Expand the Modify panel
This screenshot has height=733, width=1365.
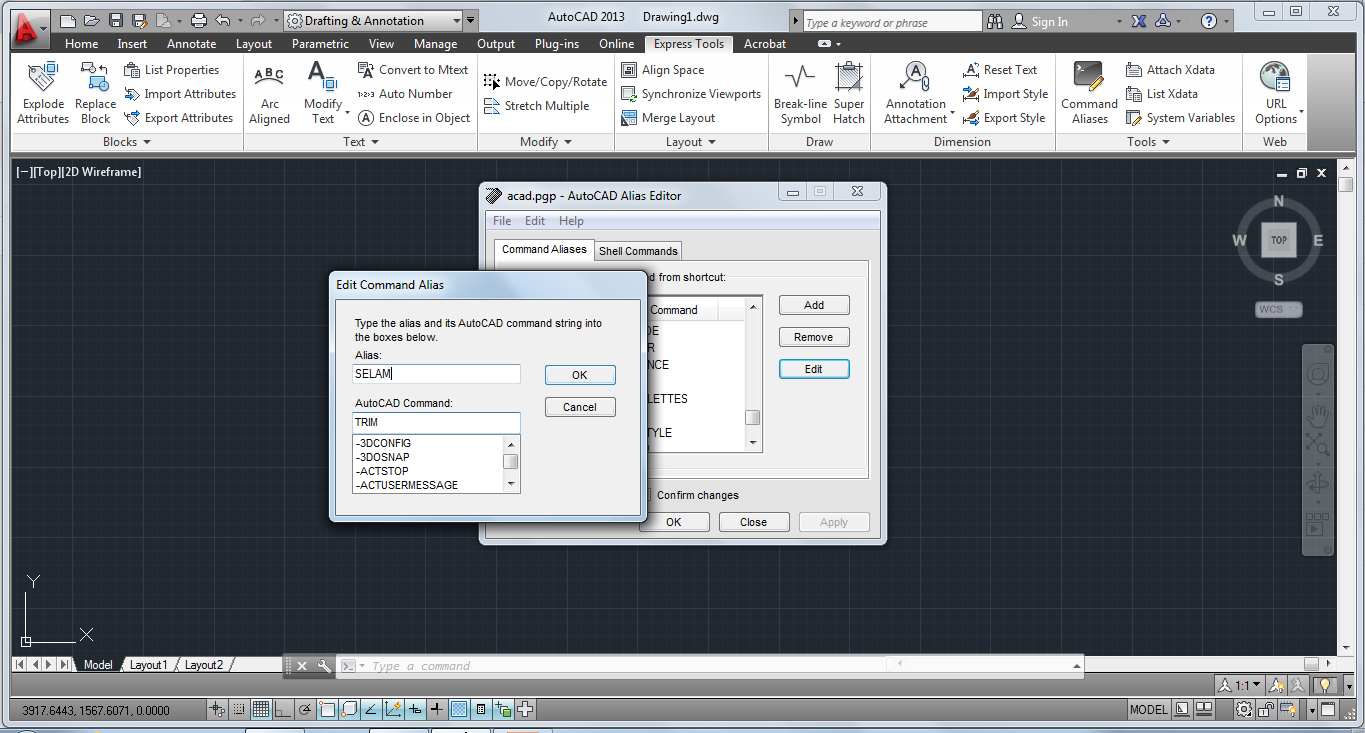tap(546, 142)
